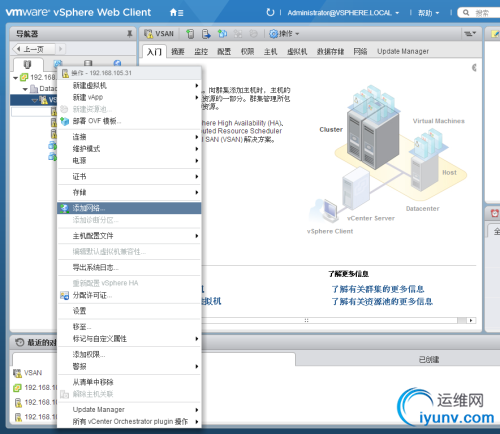Select 部署 OVF 模板 in context menu

click(x=129, y=121)
